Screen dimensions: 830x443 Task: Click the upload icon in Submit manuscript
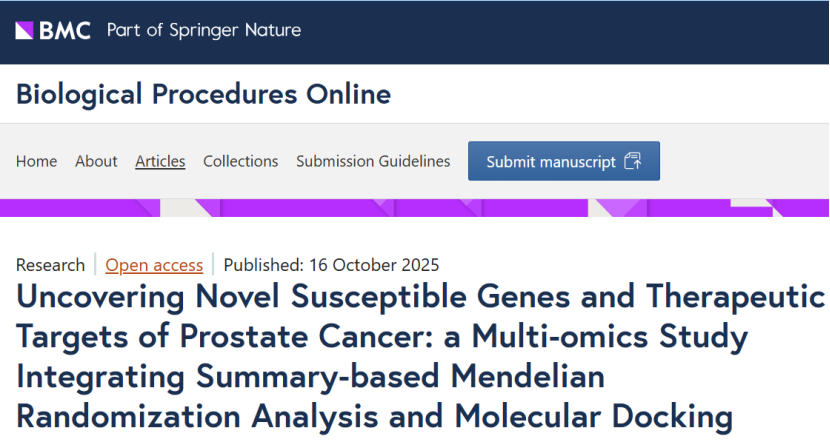click(632, 161)
